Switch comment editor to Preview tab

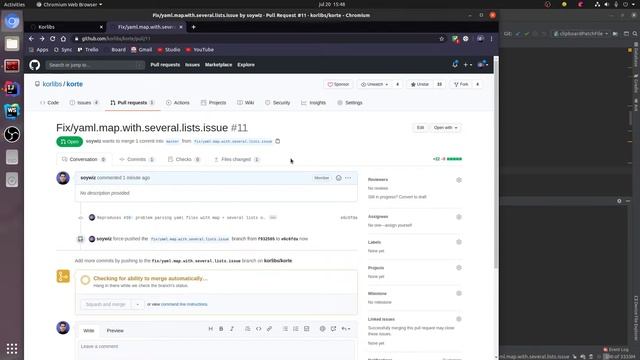click(x=115, y=331)
